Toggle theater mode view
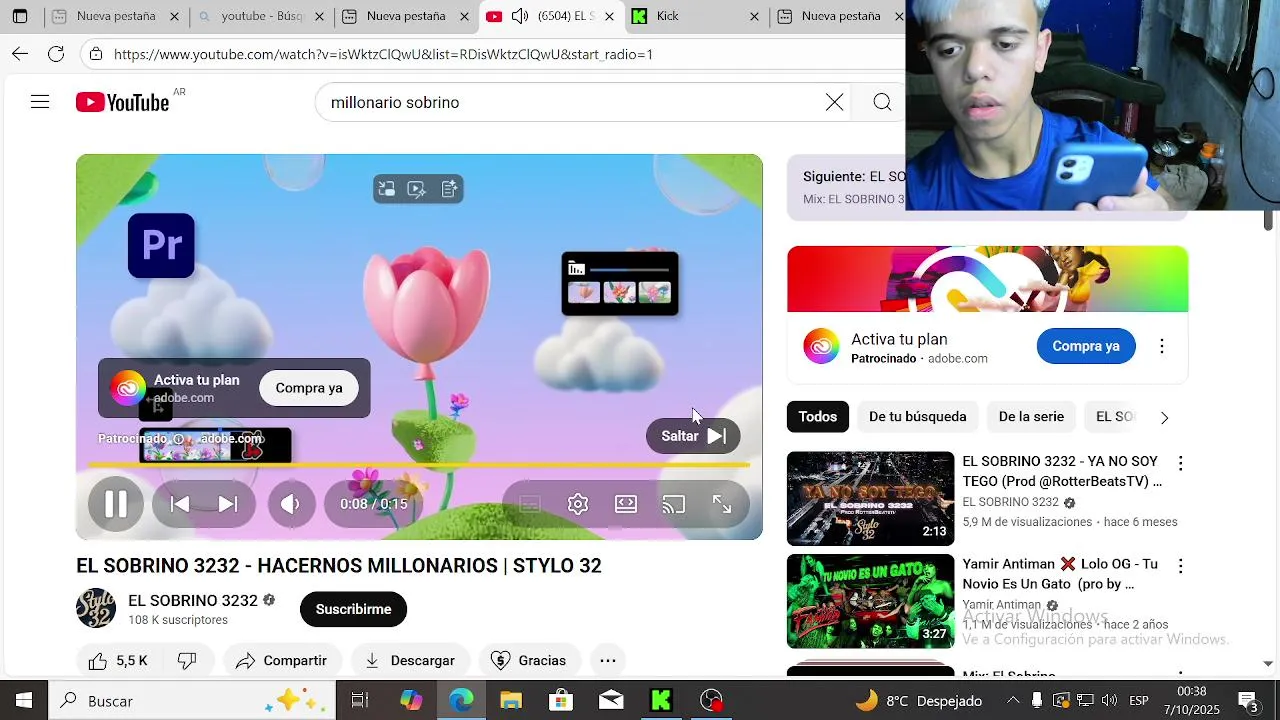Image resolution: width=1280 pixels, height=720 pixels. pos(626,504)
